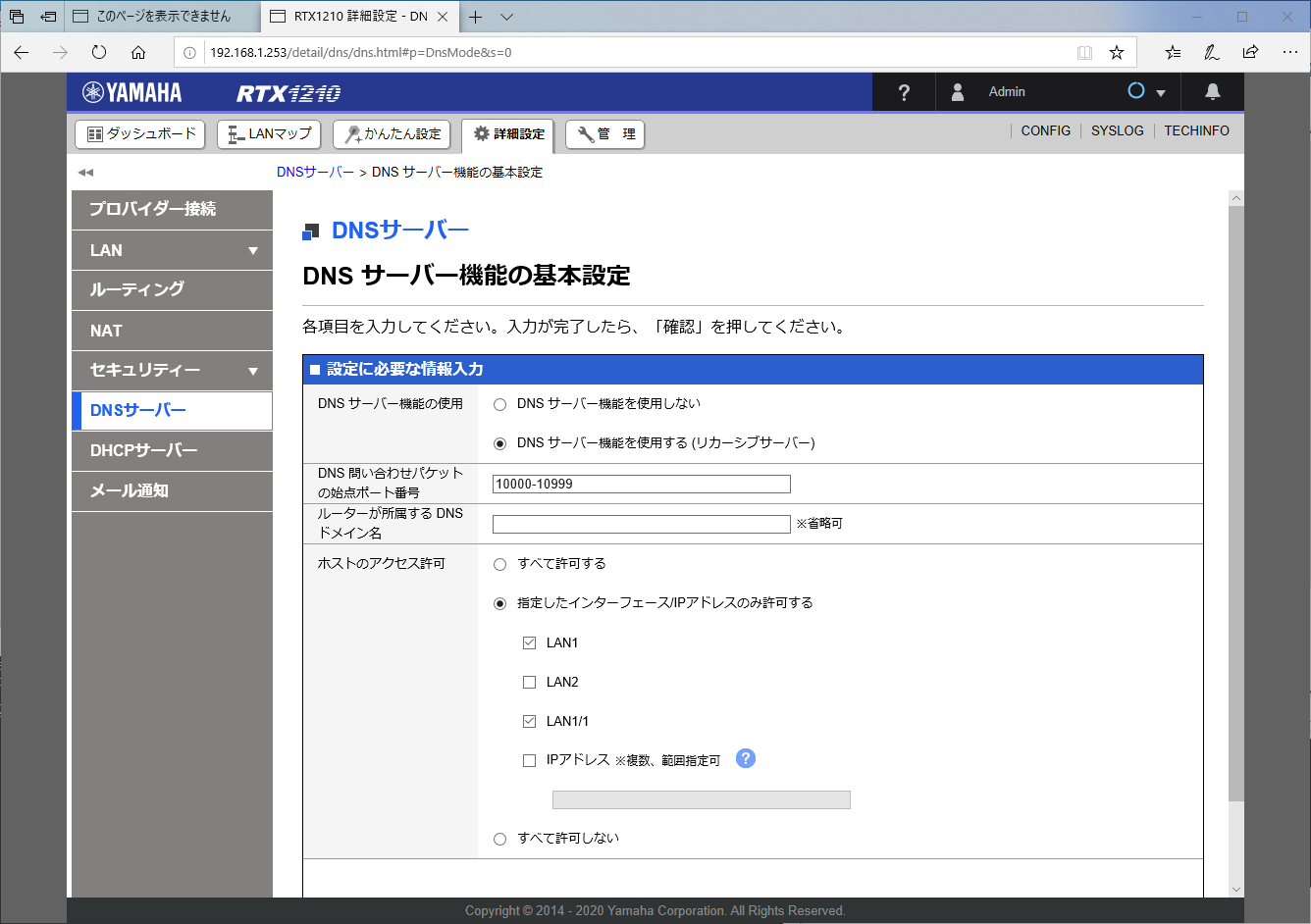Viewport: 1311px width, 924px height.
Task: Click the DNS source port number field
Action: point(641,484)
